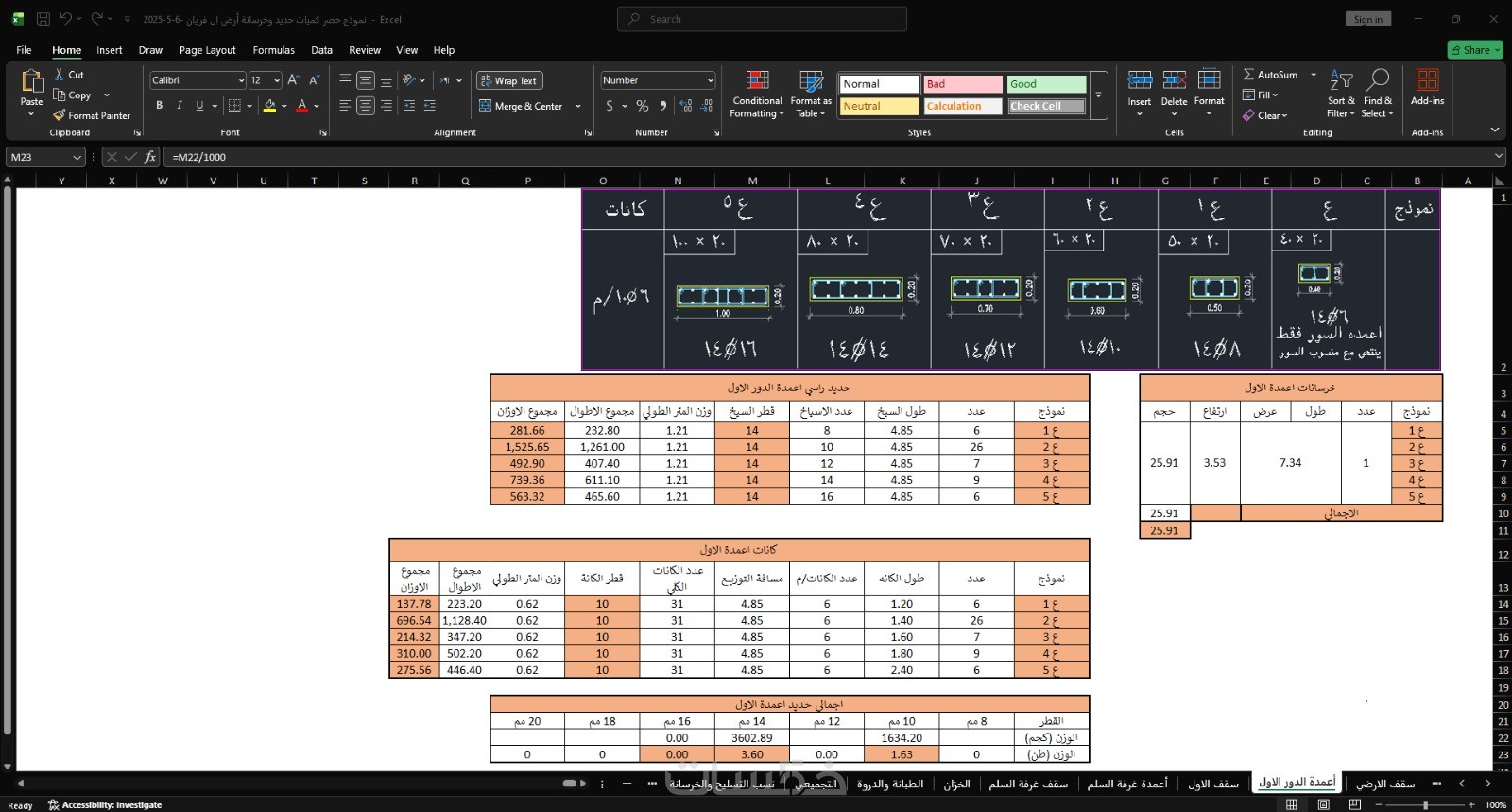This screenshot has height=812, width=1512.
Task: Click the Format Painter icon
Action: pos(60,115)
